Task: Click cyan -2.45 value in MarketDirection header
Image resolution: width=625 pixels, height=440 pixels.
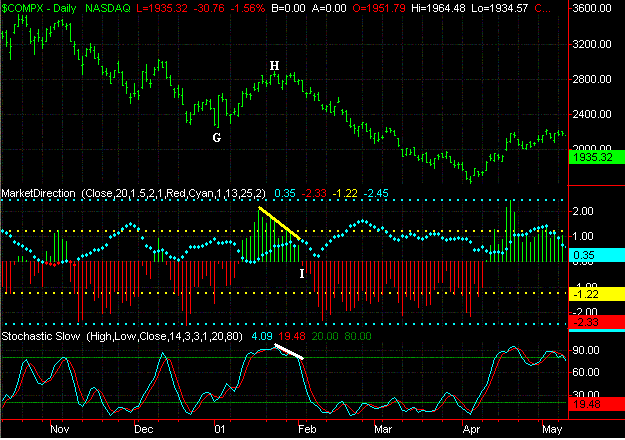Action: point(376,193)
